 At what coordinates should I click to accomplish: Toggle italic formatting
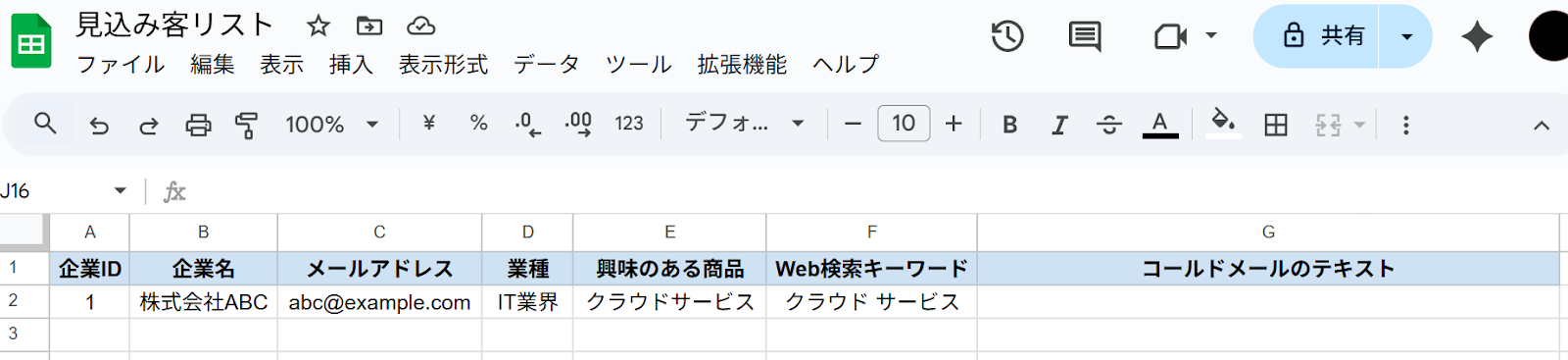(1059, 125)
